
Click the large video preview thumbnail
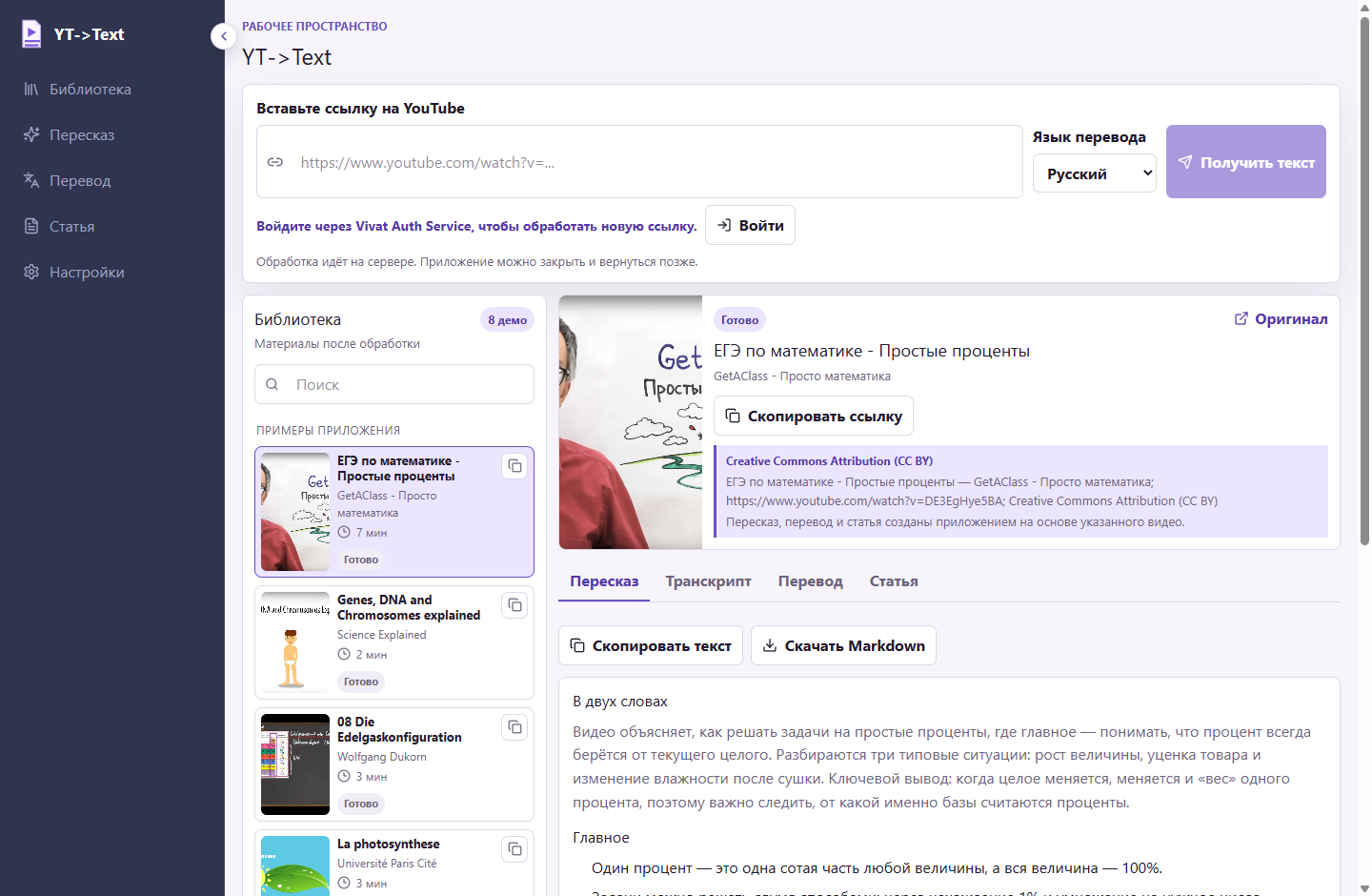[631, 422]
